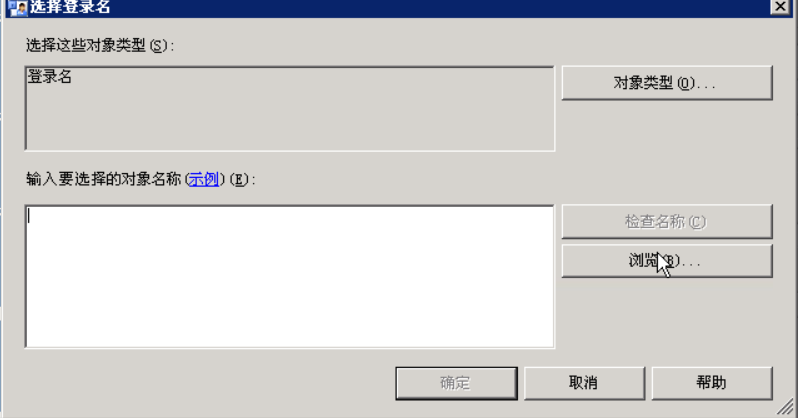The image size is (798, 418).
Task: Open help with the 帮助 button
Action: tap(712, 383)
